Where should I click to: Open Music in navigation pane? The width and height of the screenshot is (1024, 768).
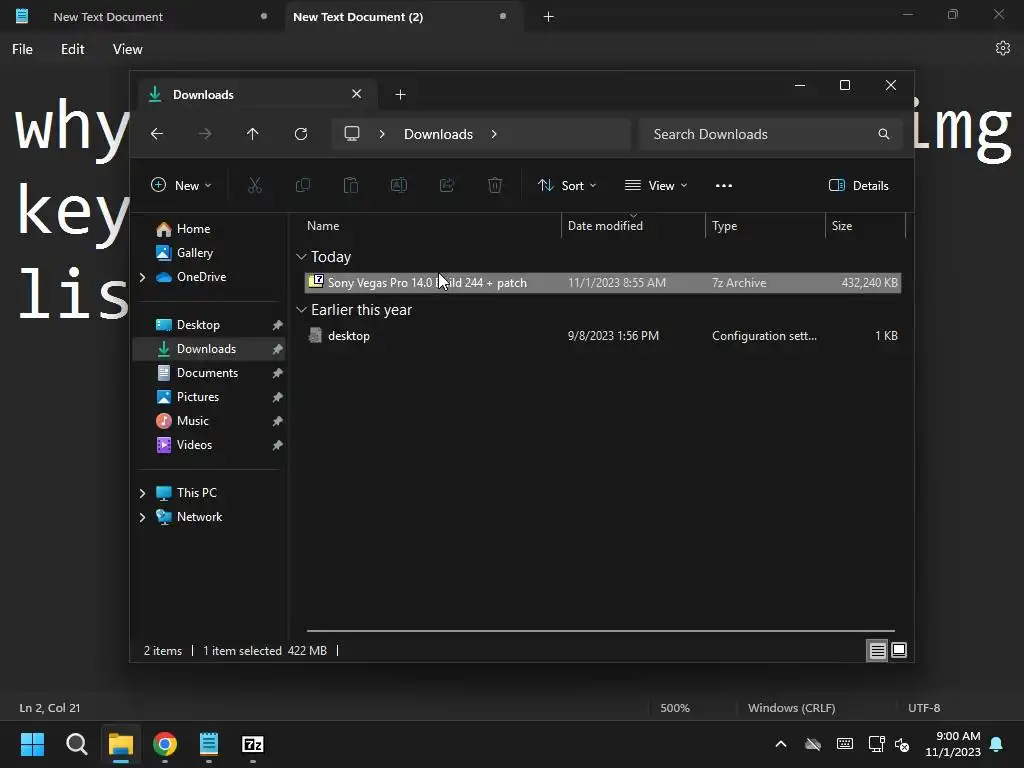click(x=193, y=421)
